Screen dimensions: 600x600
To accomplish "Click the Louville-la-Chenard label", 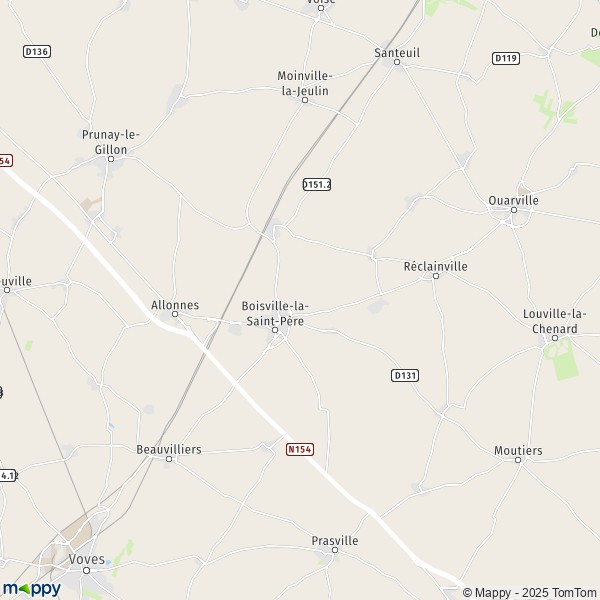I will click(555, 321).
